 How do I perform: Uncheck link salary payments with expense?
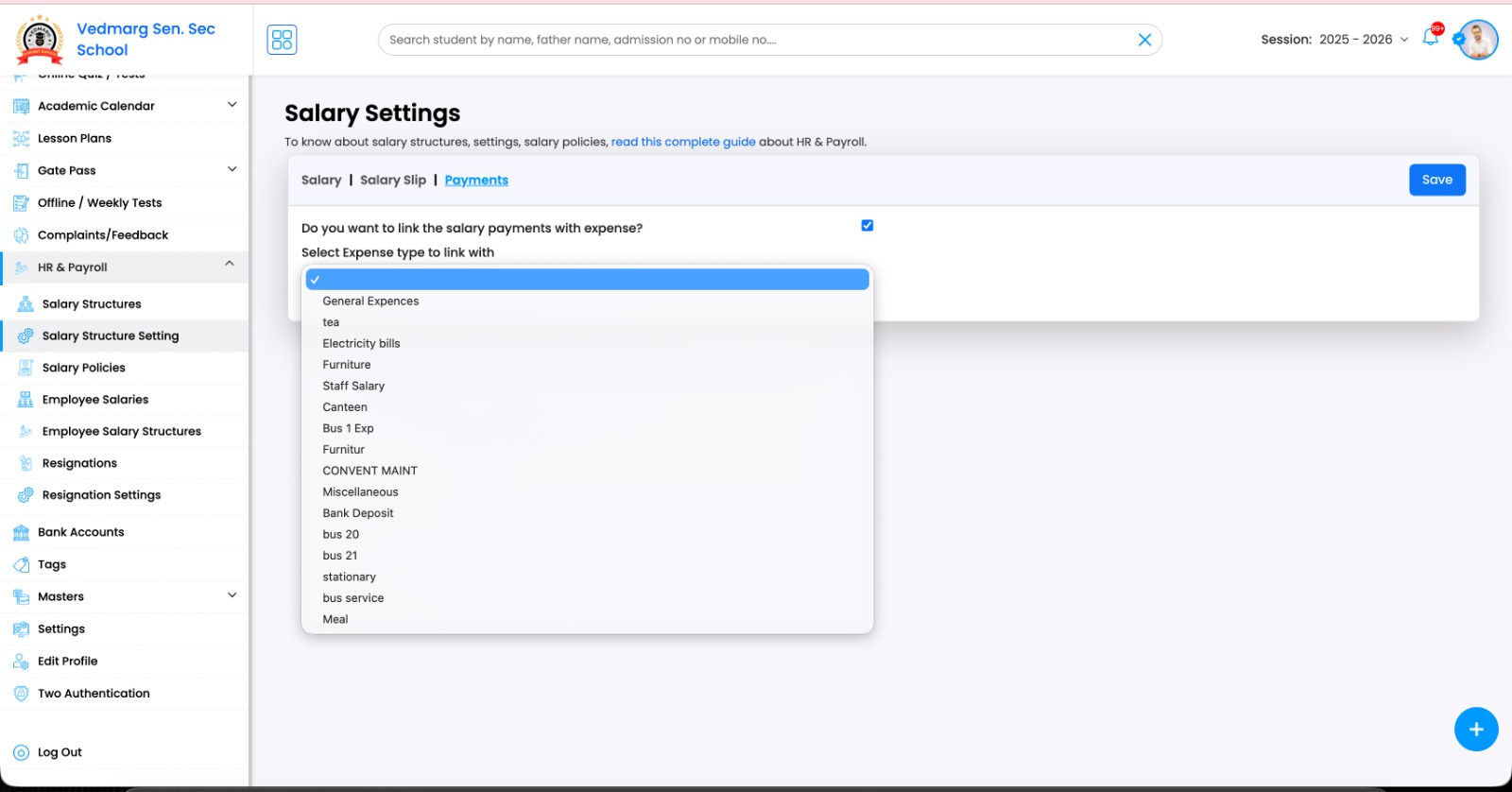tap(868, 226)
